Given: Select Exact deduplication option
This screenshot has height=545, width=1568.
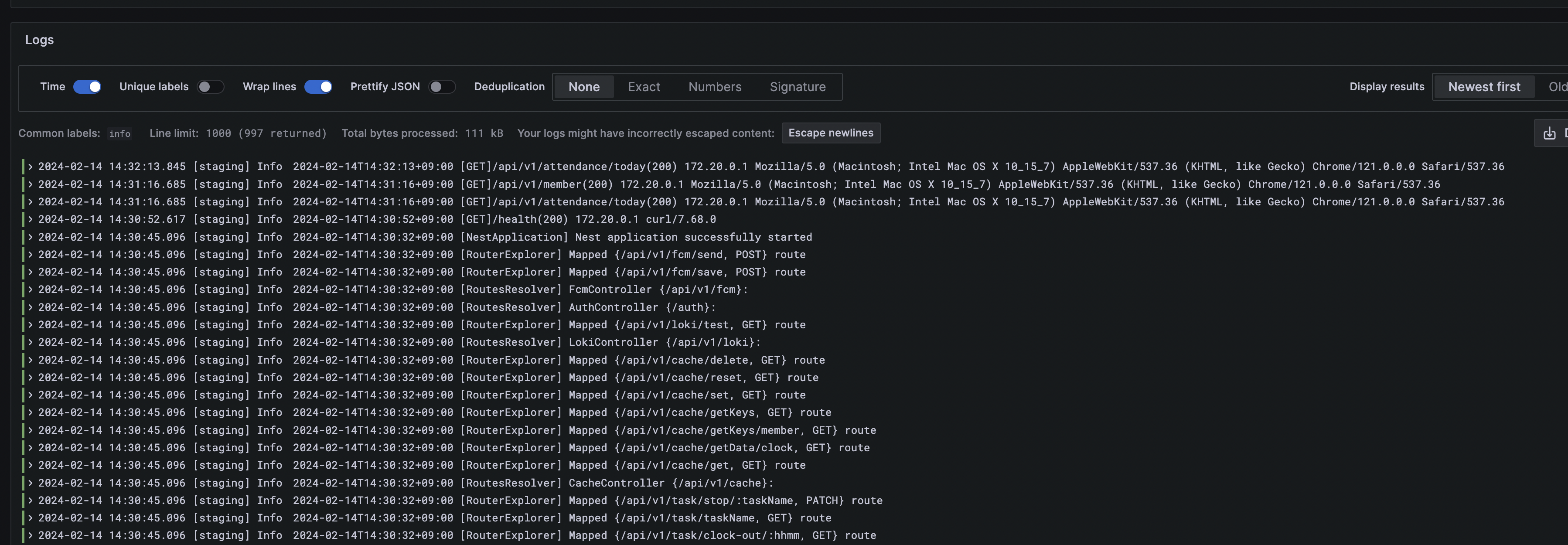Looking at the screenshot, I should [644, 86].
